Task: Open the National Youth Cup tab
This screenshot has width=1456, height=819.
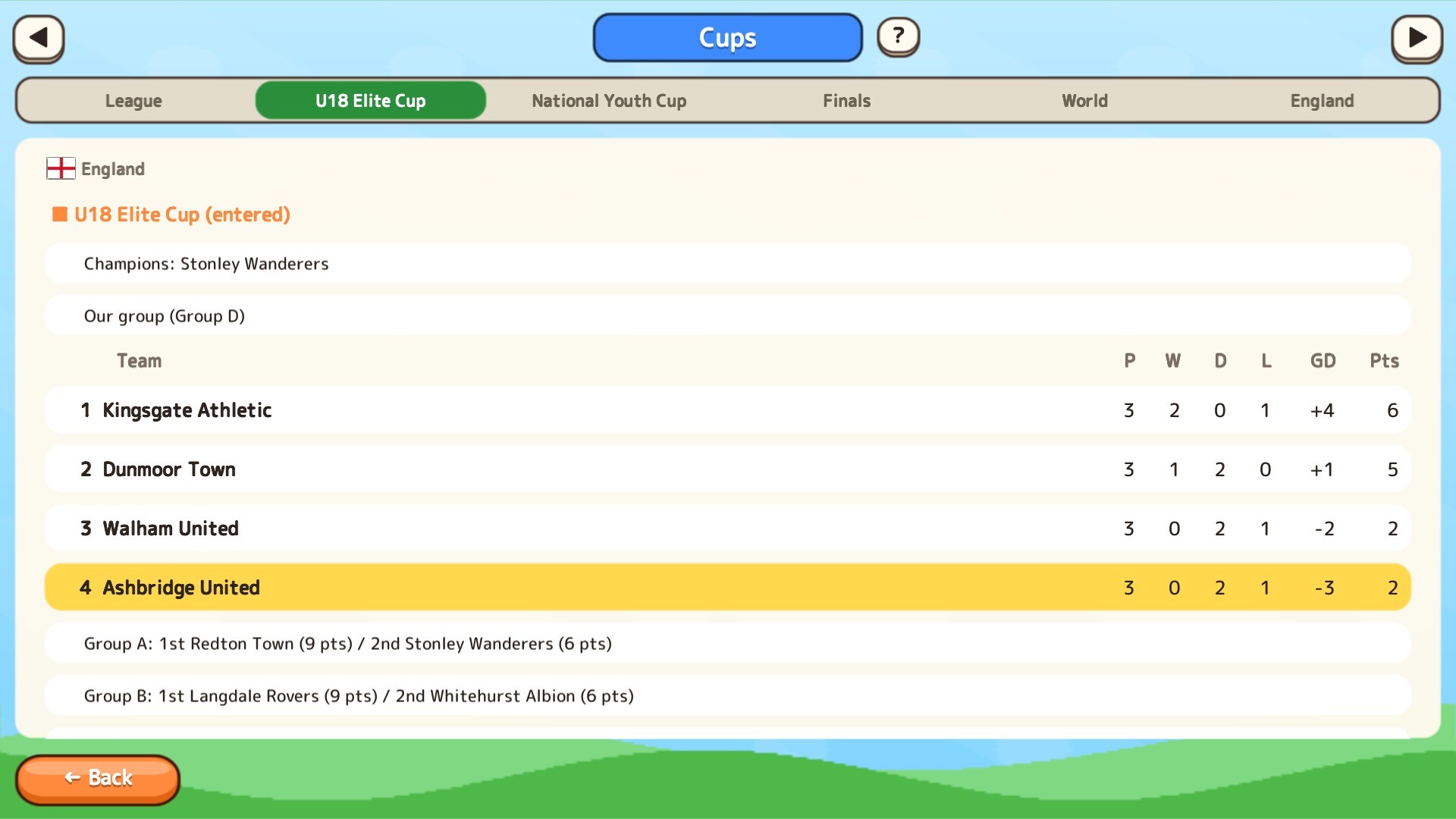Action: point(609,101)
